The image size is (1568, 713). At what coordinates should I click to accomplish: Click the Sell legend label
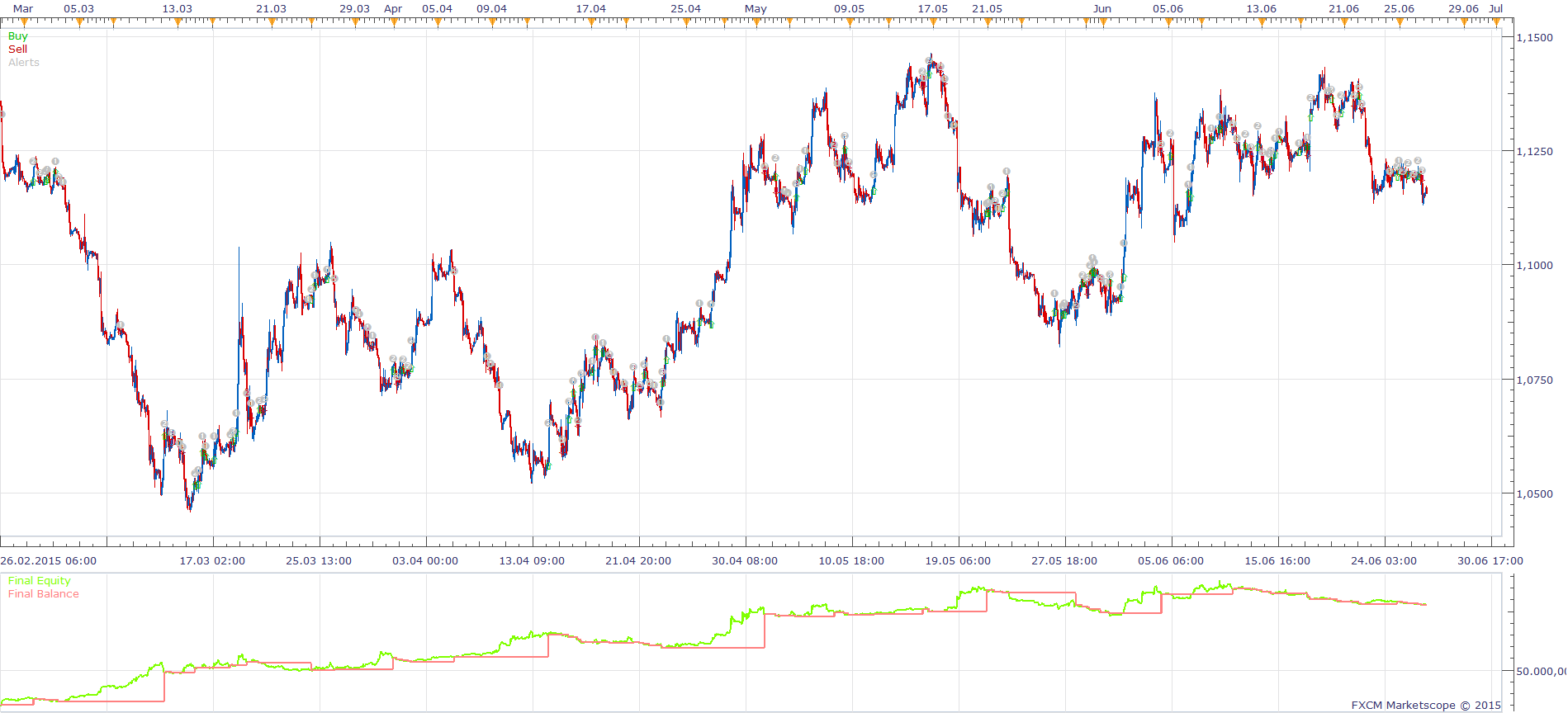tap(17, 50)
